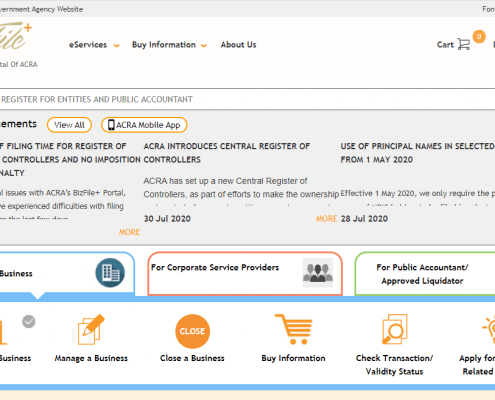Open the shopping cart icon
The height and width of the screenshot is (400, 495).
[464, 44]
